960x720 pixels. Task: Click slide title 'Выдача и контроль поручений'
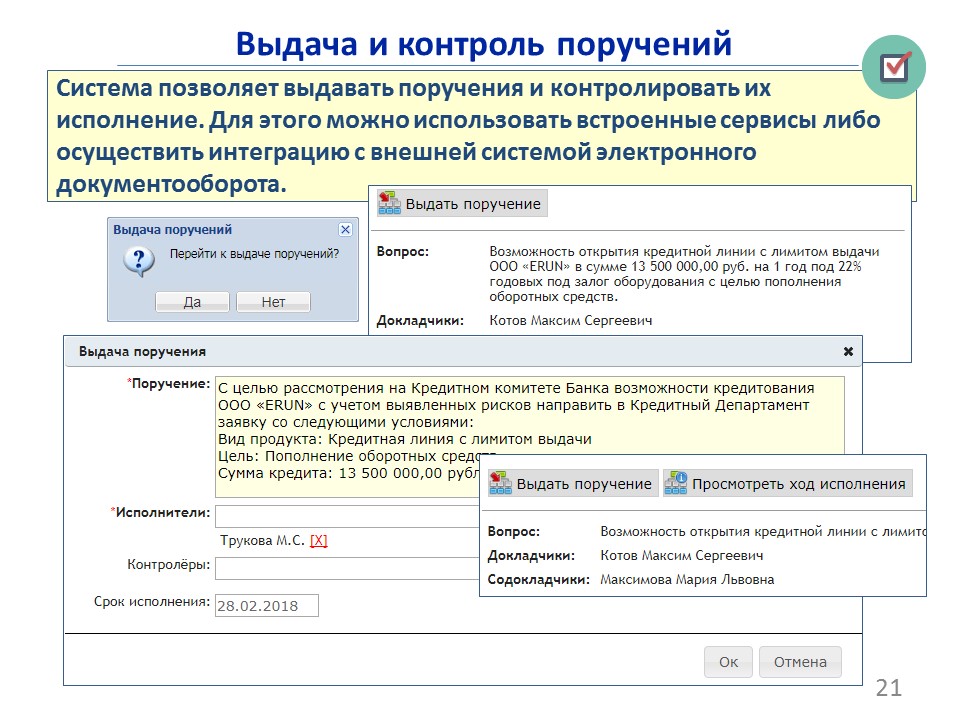(484, 44)
